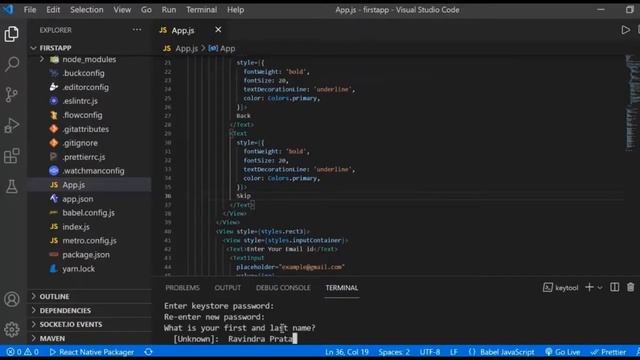Viewport: 640px width, 360px height.
Task: Select the keytool terminal label
Action: [x=560, y=288]
